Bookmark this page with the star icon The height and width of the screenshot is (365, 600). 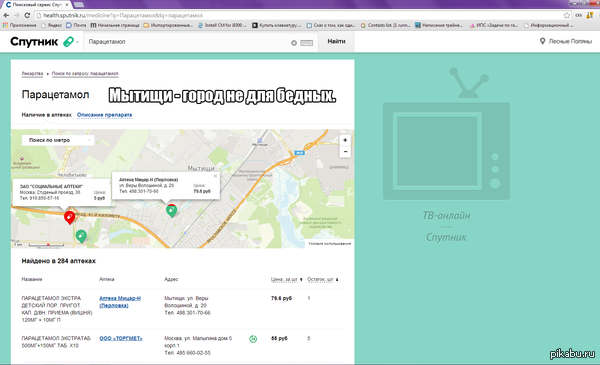567,15
